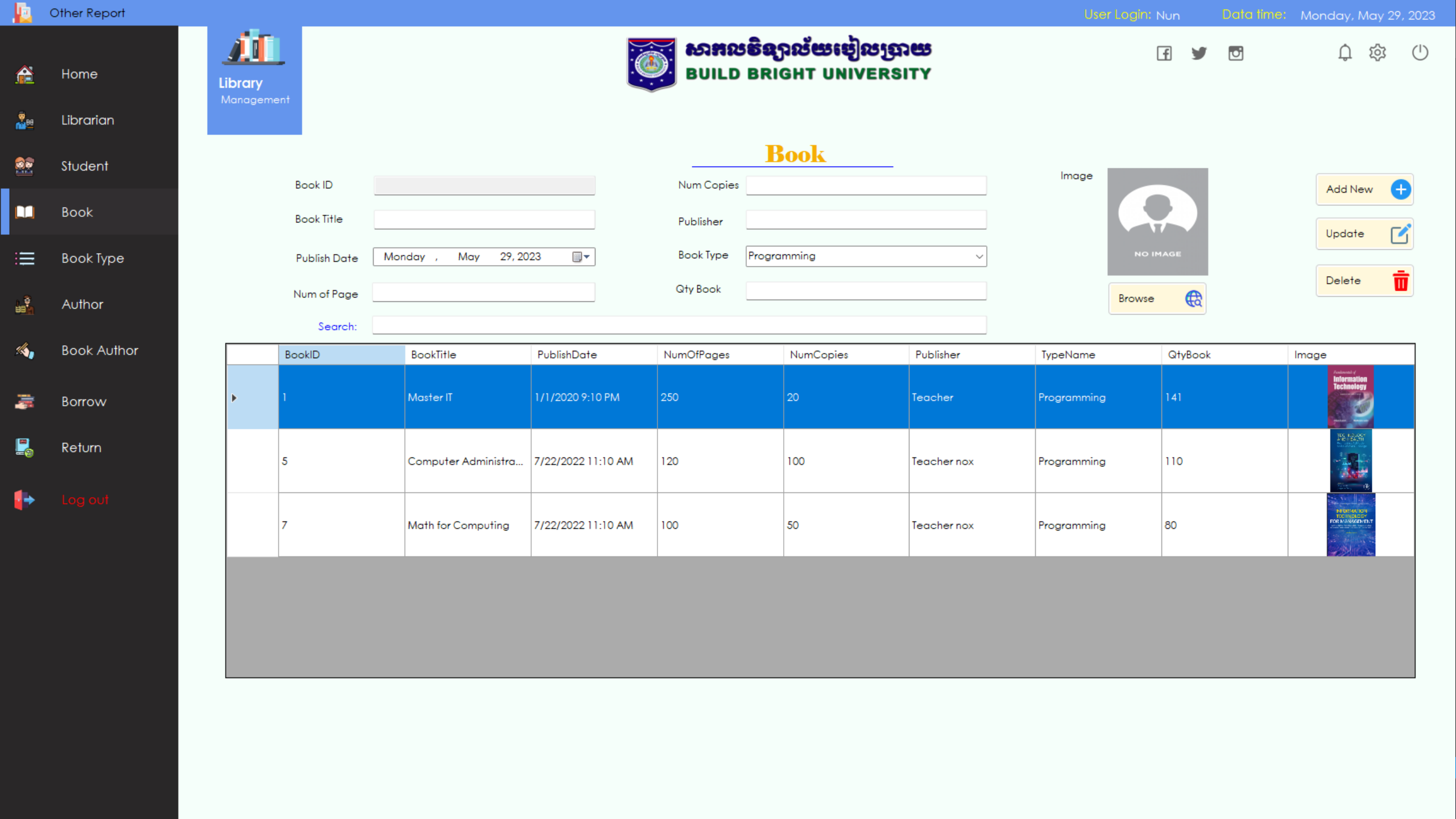
Task: Open the Other Report menu
Action: tap(86, 13)
